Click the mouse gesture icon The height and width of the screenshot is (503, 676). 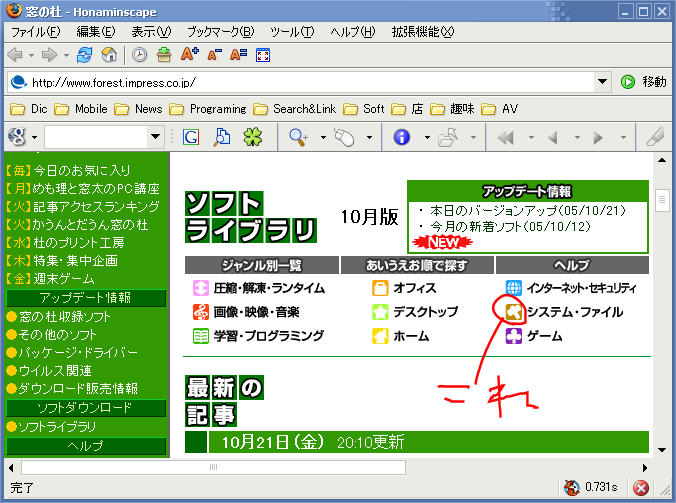[344, 137]
